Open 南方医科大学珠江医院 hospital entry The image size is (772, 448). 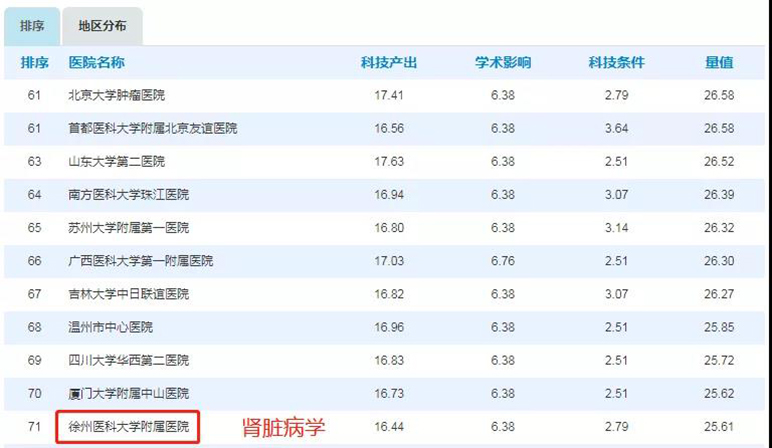128,195
